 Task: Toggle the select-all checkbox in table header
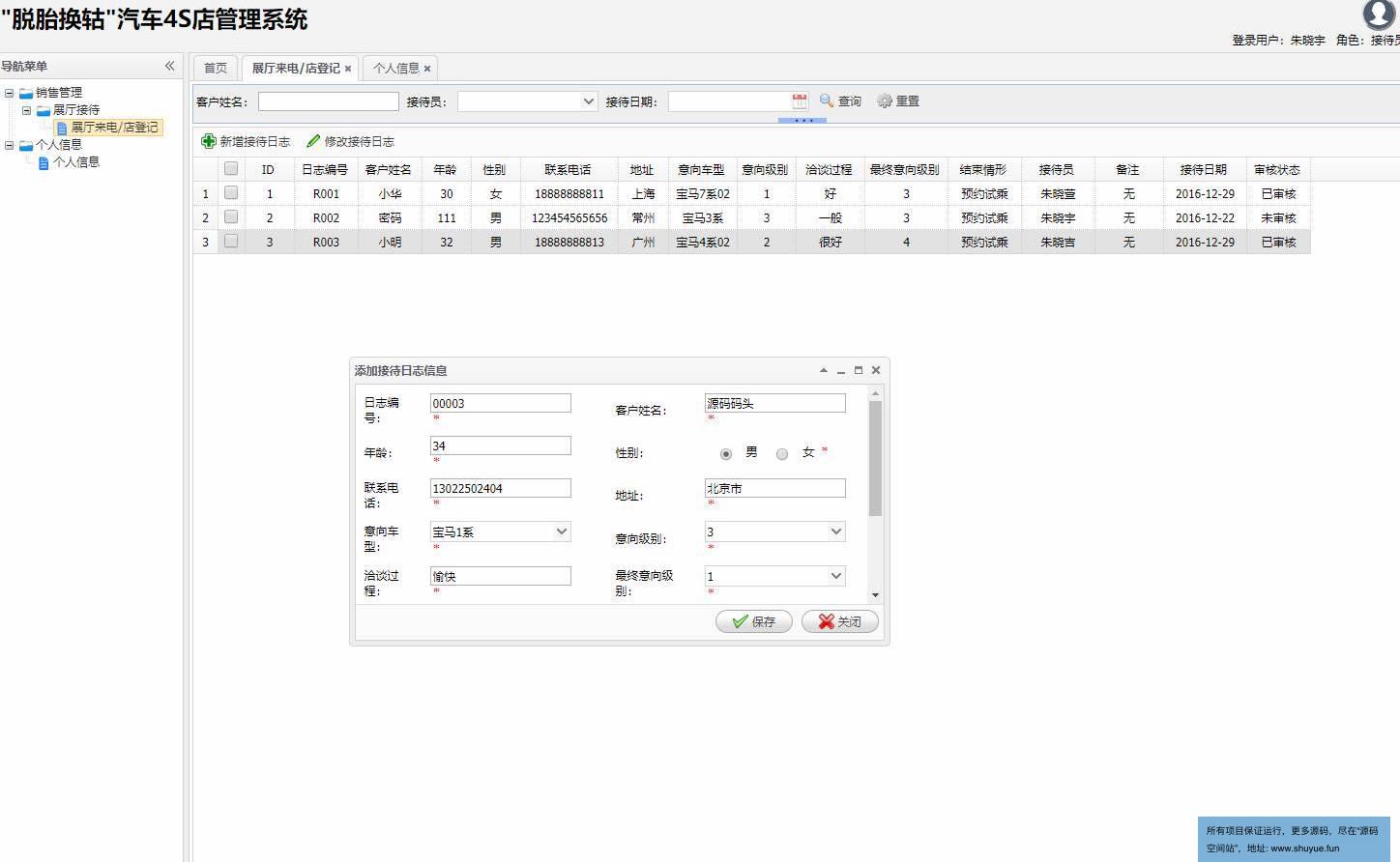coord(231,169)
